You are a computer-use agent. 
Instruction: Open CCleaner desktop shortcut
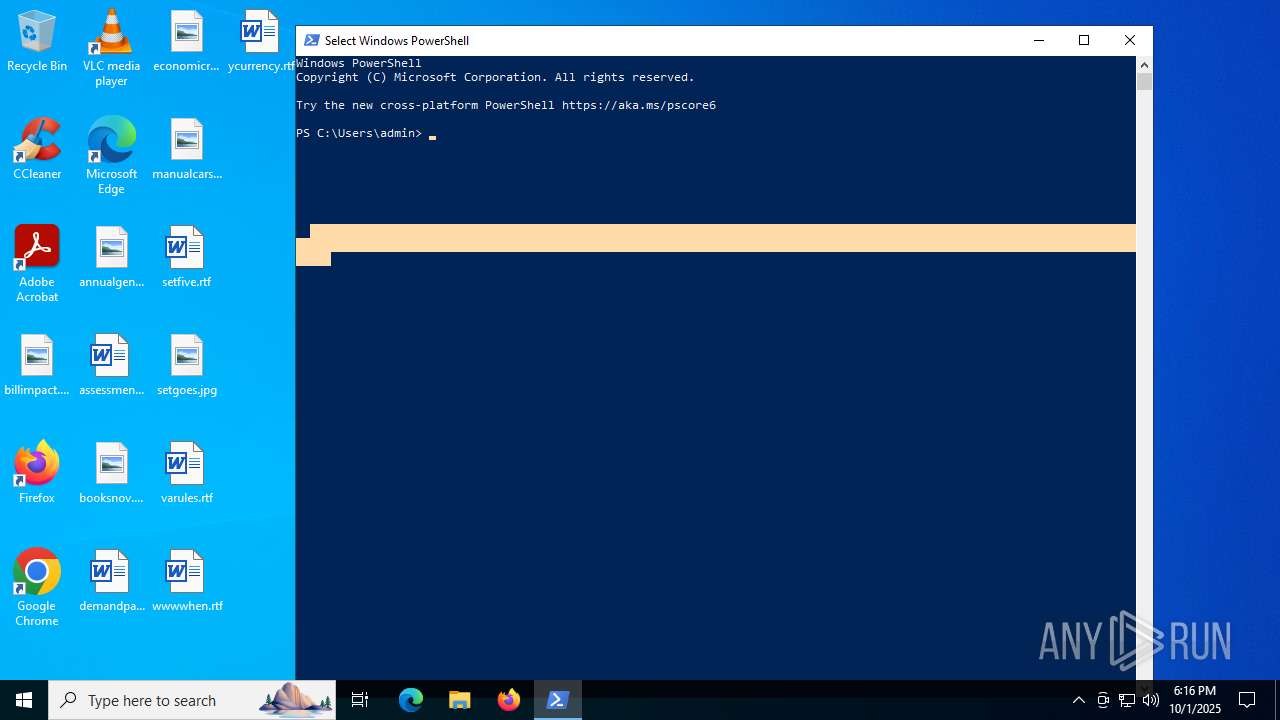pyautogui.click(x=37, y=149)
